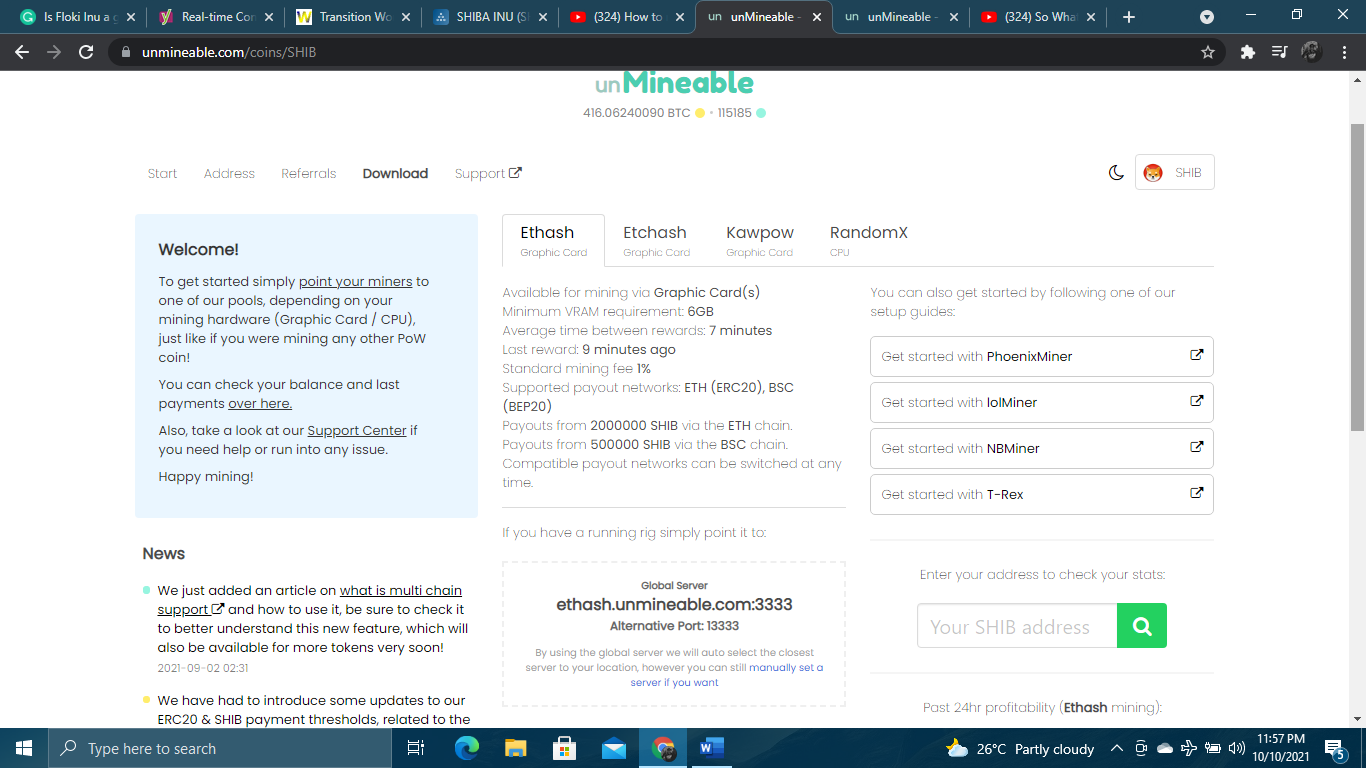Click the green search magnifier button
Viewport: 1366px width, 768px height.
click(x=1142, y=626)
